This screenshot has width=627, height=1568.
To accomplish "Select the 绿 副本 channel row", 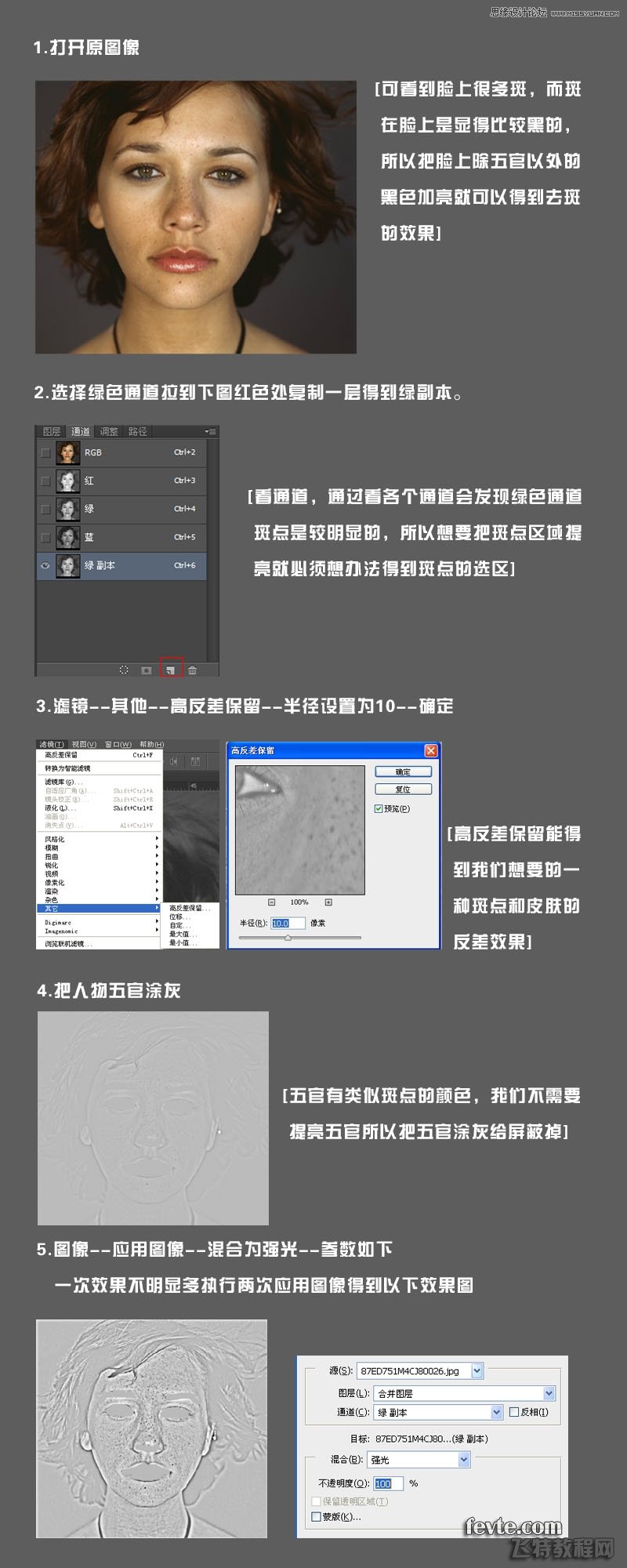I will coord(121,565).
